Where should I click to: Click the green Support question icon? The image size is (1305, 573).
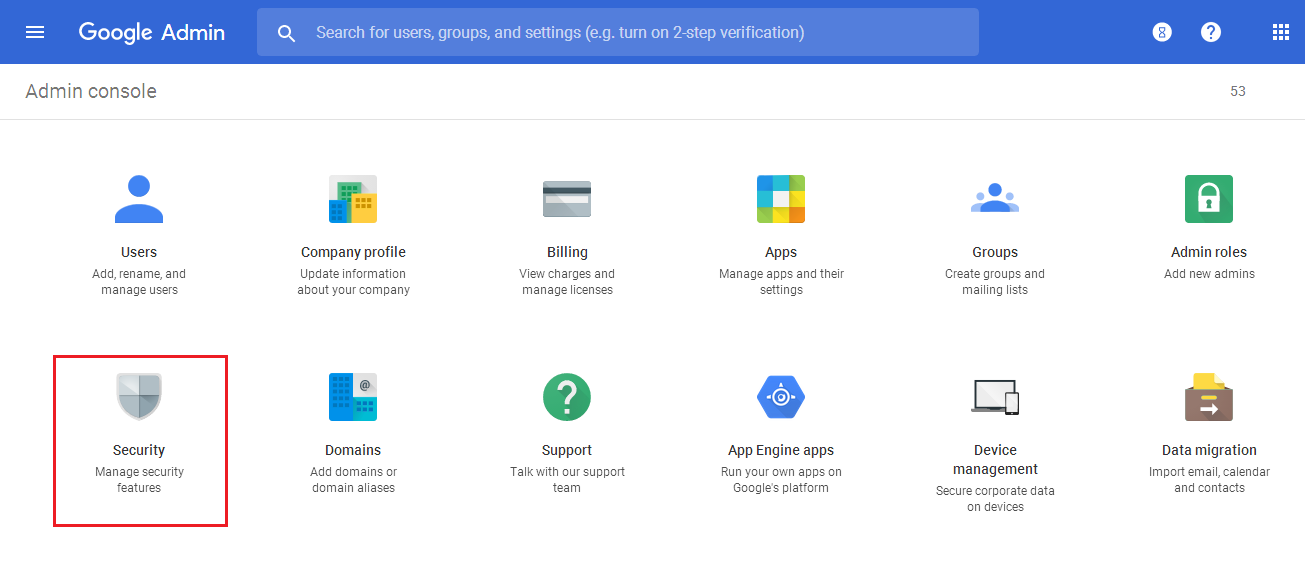click(x=567, y=397)
